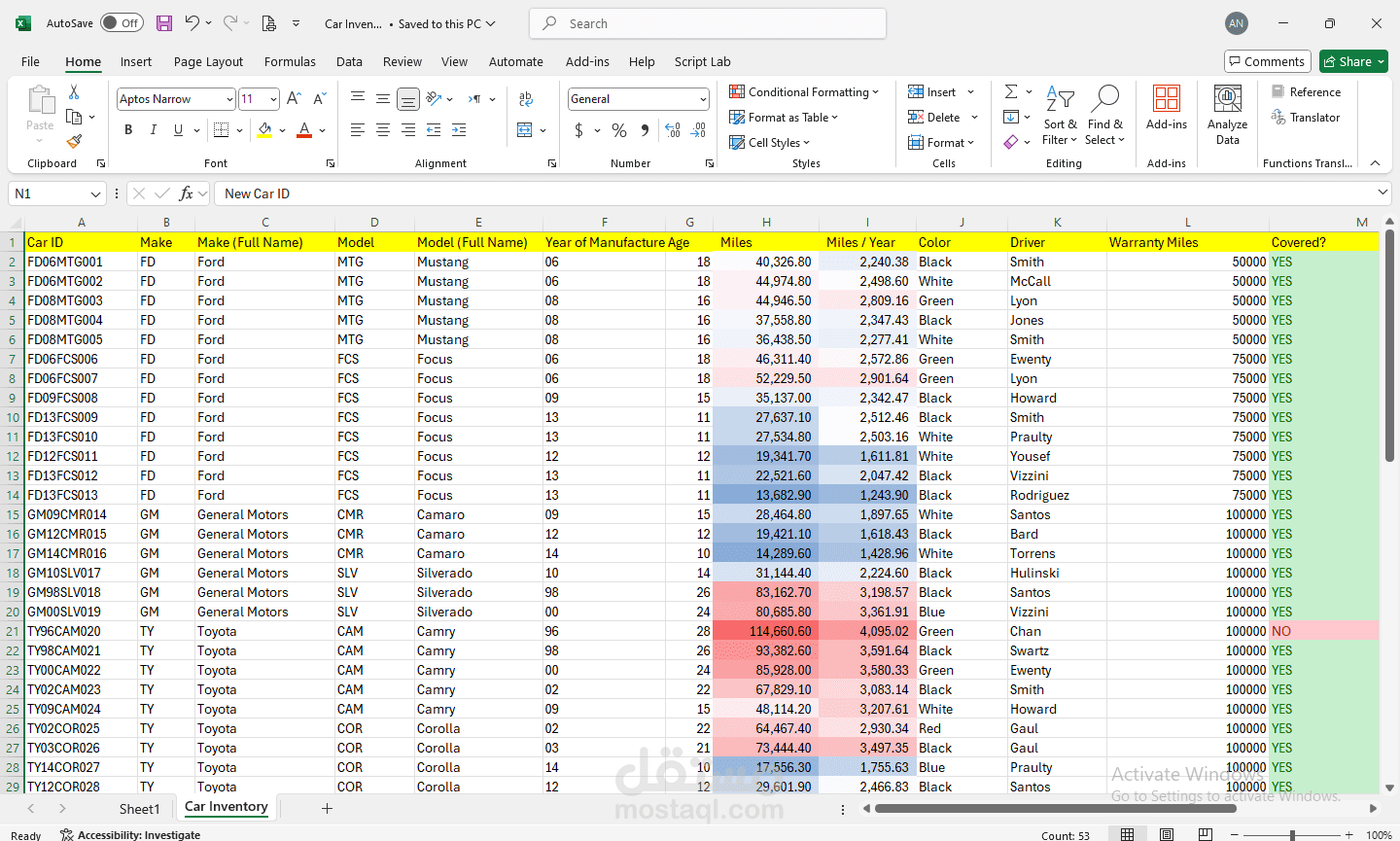Expand Conditional Formatting menu
1400x841 pixels.
(804, 91)
